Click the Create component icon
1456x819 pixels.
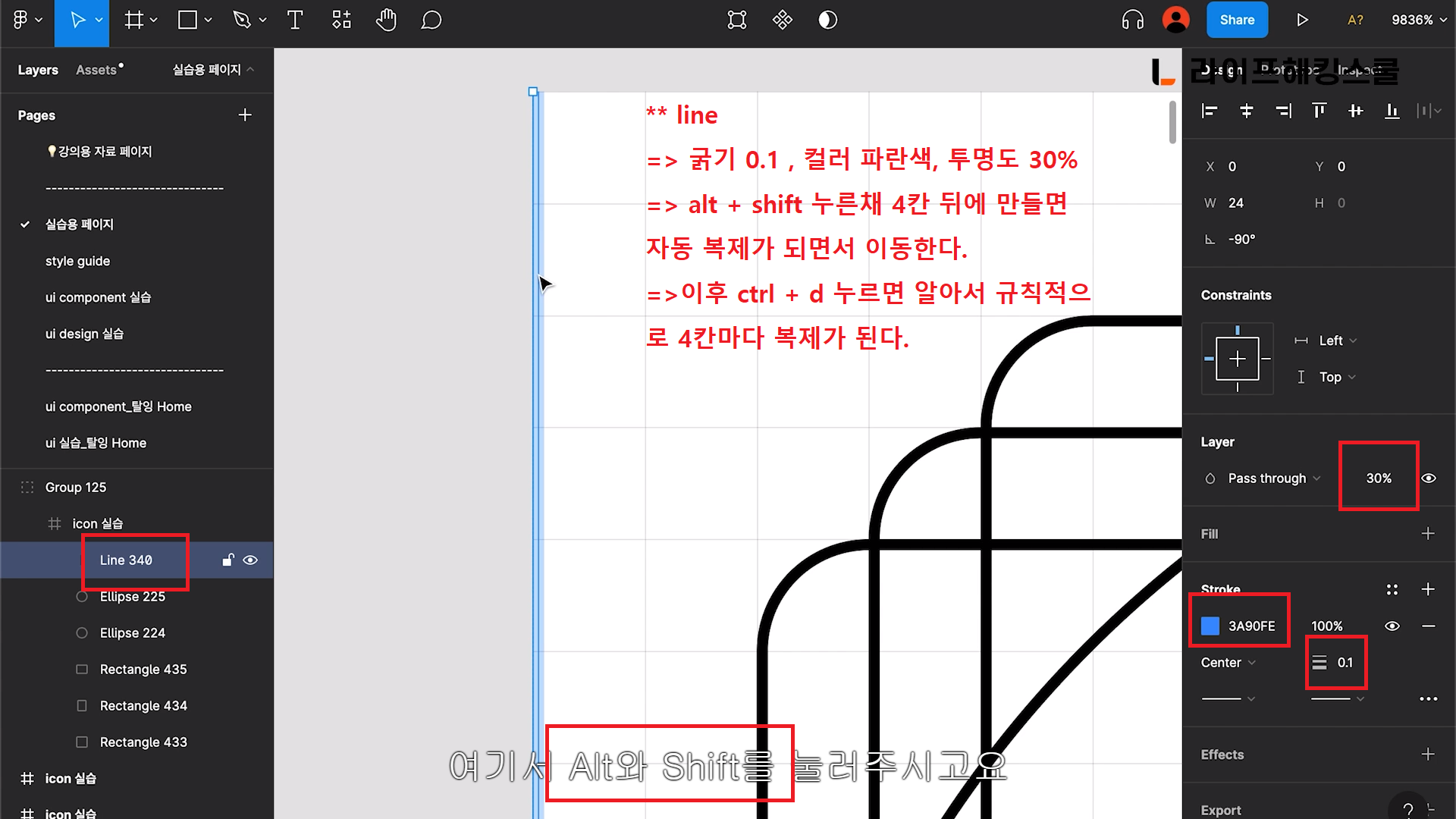point(782,20)
